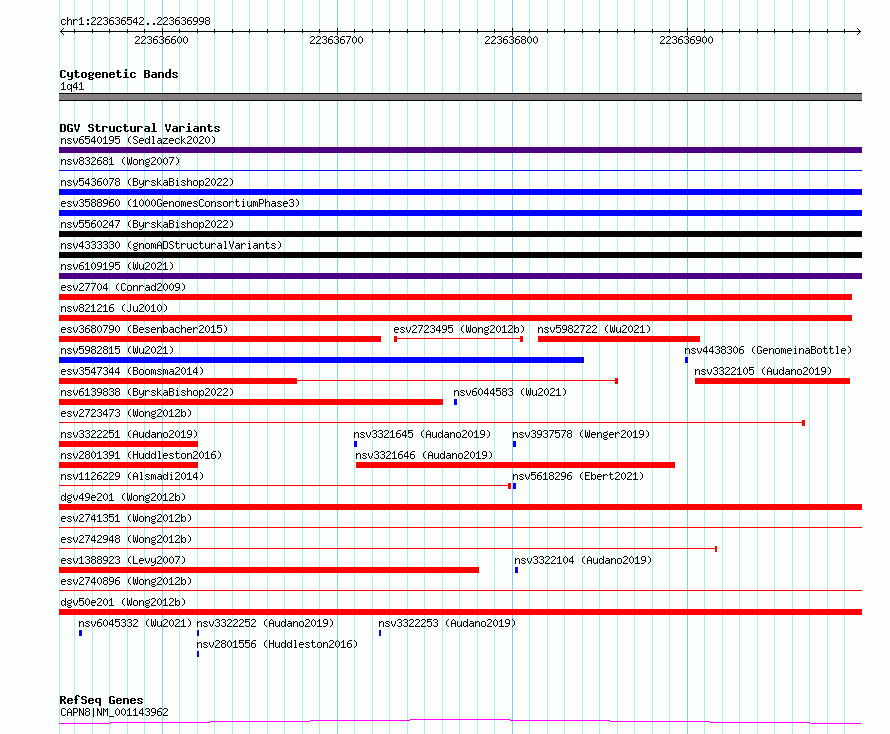Open nsv5618296 (Ebert2021) variant
The image size is (890, 734).
tap(578, 476)
